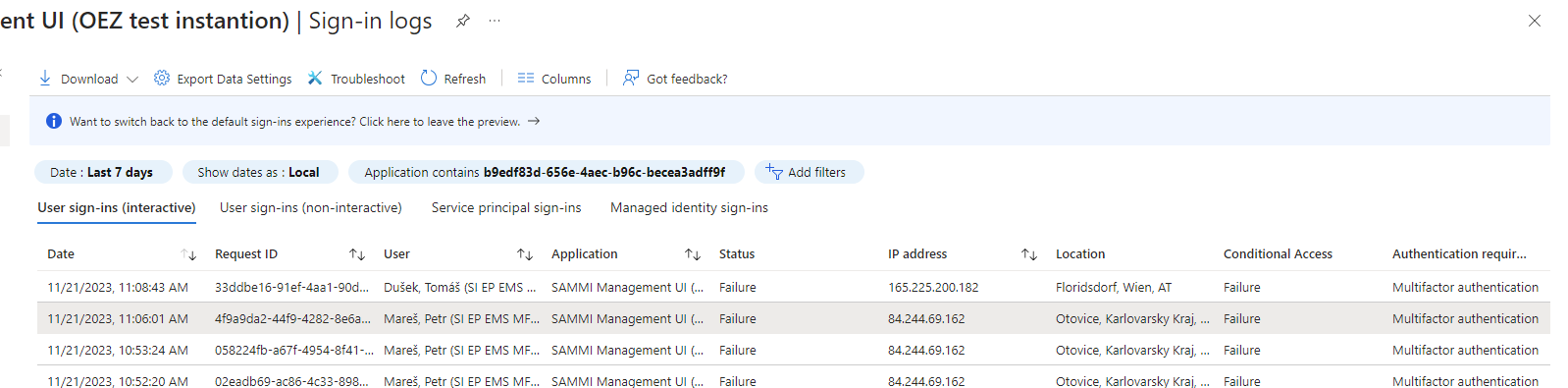Click Failure status in 11:06:01 AM row

(x=738, y=319)
